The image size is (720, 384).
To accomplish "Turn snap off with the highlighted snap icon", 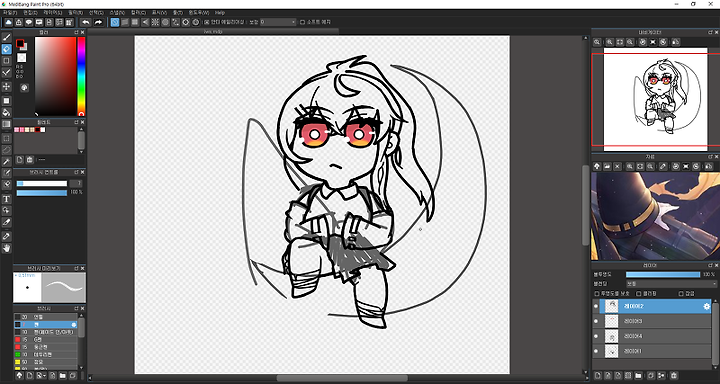I will [x=115, y=22].
